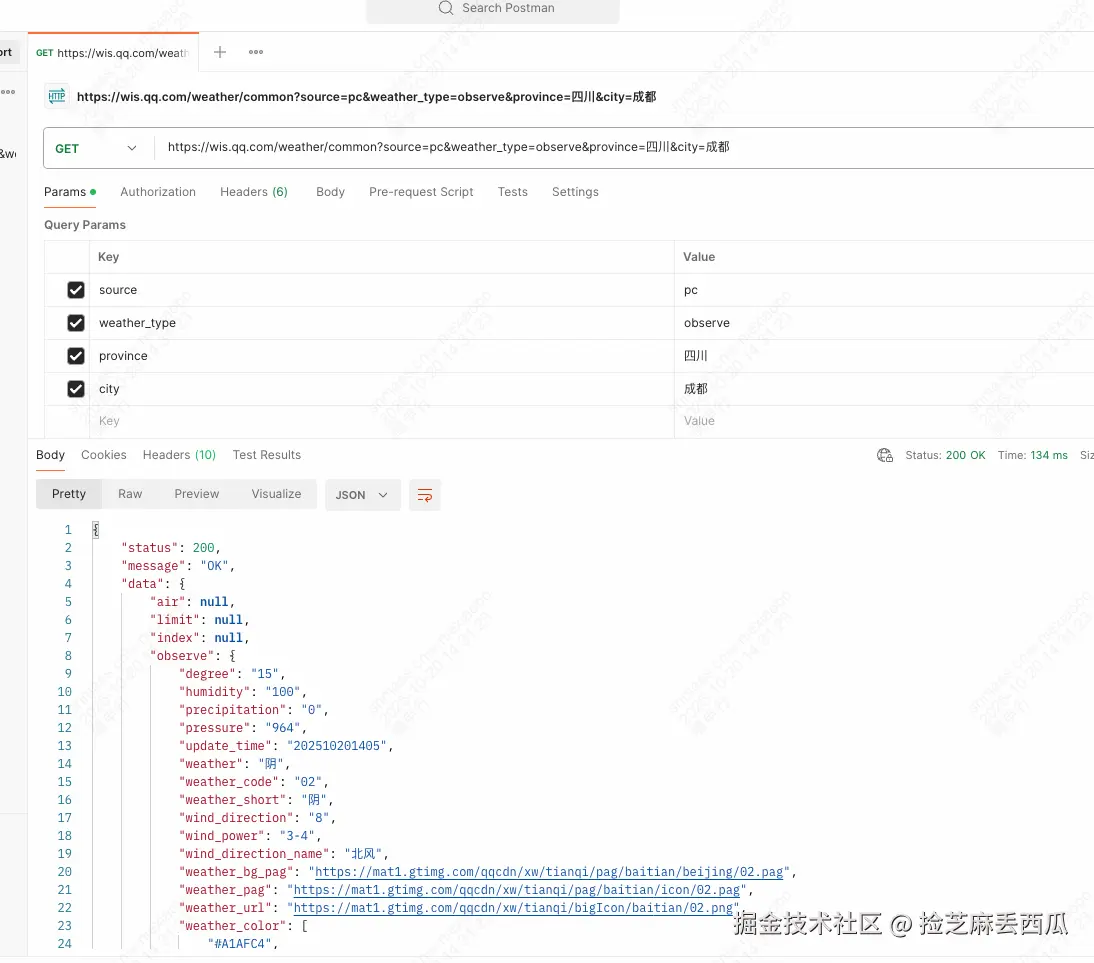
Task: Click the value cell 'pc'
Action: [x=884, y=290]
